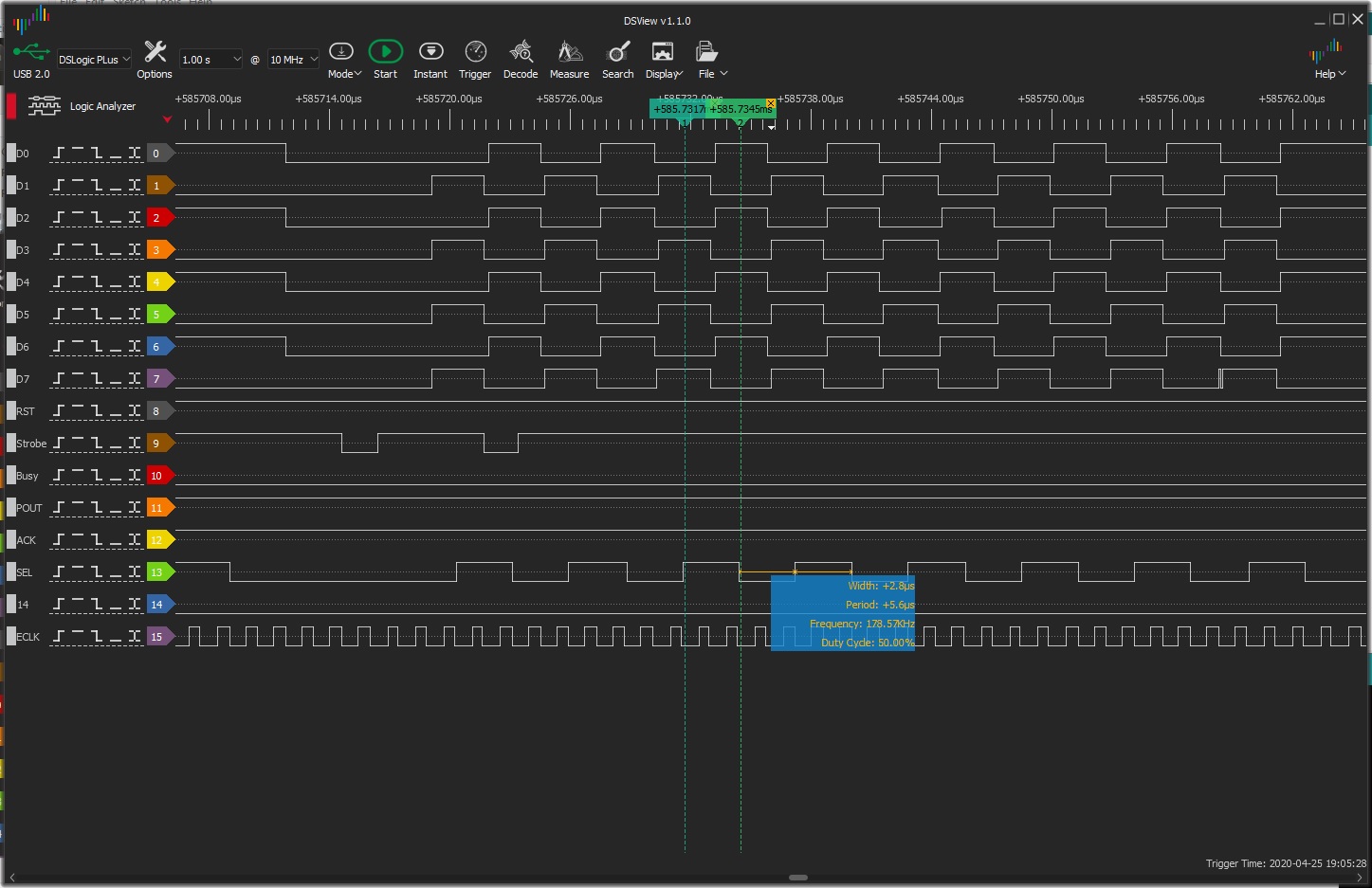Set rising edge trigger on Strobe
The height and width of the screenshot is (888, 1372).
[59, 444]
